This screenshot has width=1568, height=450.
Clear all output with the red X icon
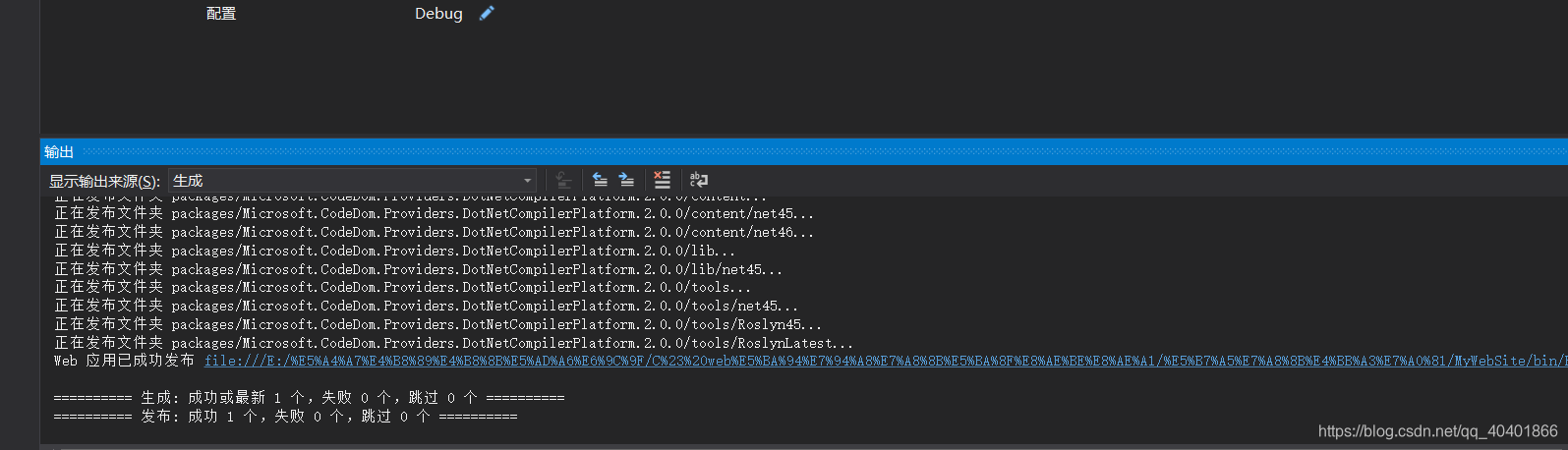(663, 180)
